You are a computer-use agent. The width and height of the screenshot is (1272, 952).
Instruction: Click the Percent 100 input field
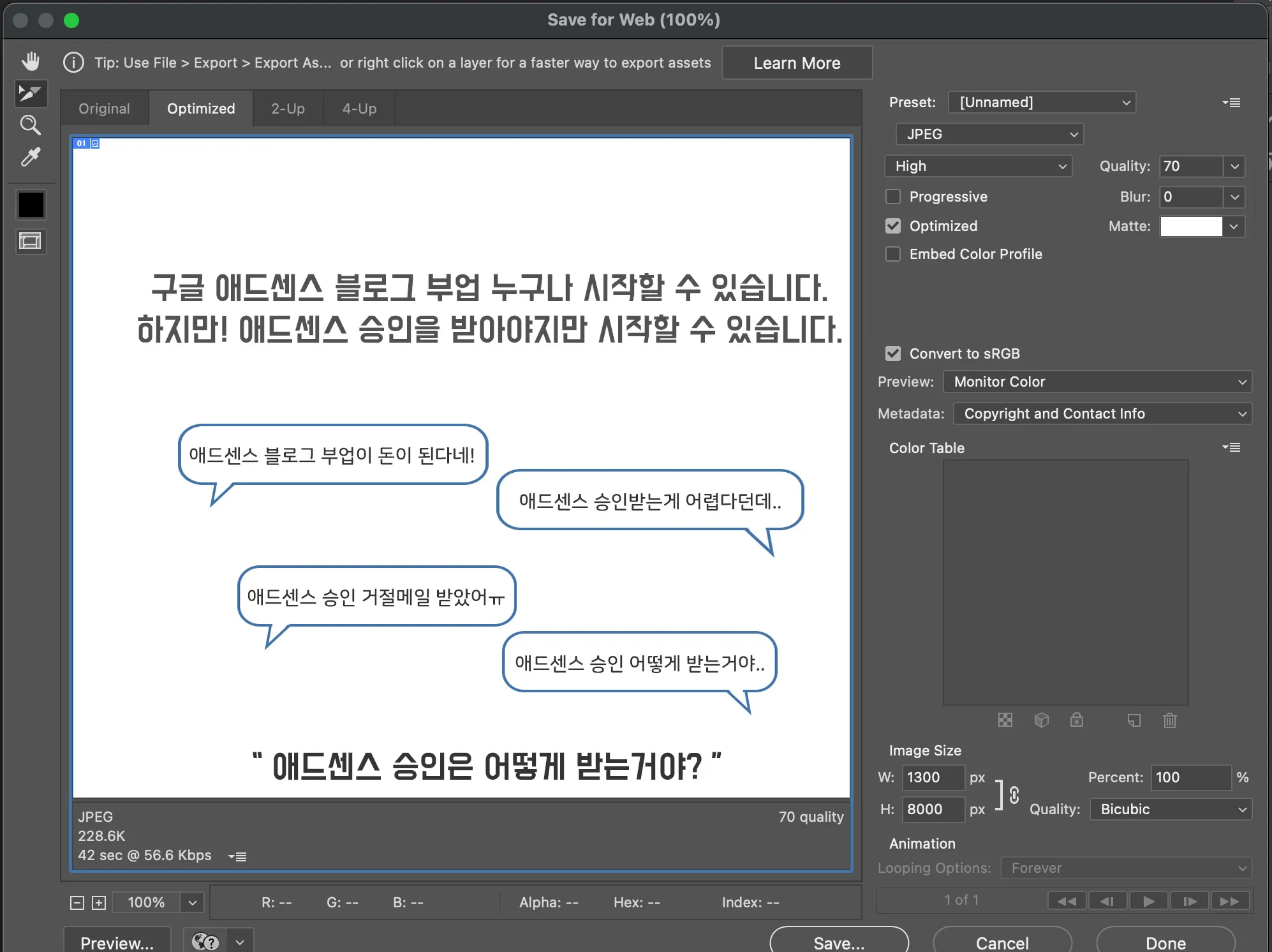[x=1190, y=777]
